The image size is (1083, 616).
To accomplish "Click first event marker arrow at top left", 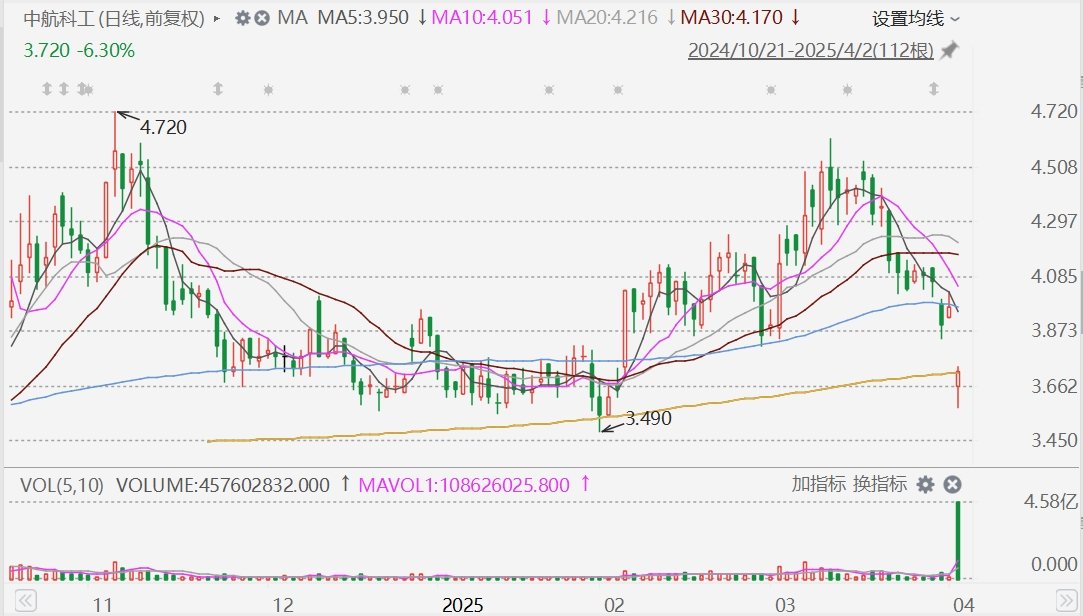I will pos(46,90).
